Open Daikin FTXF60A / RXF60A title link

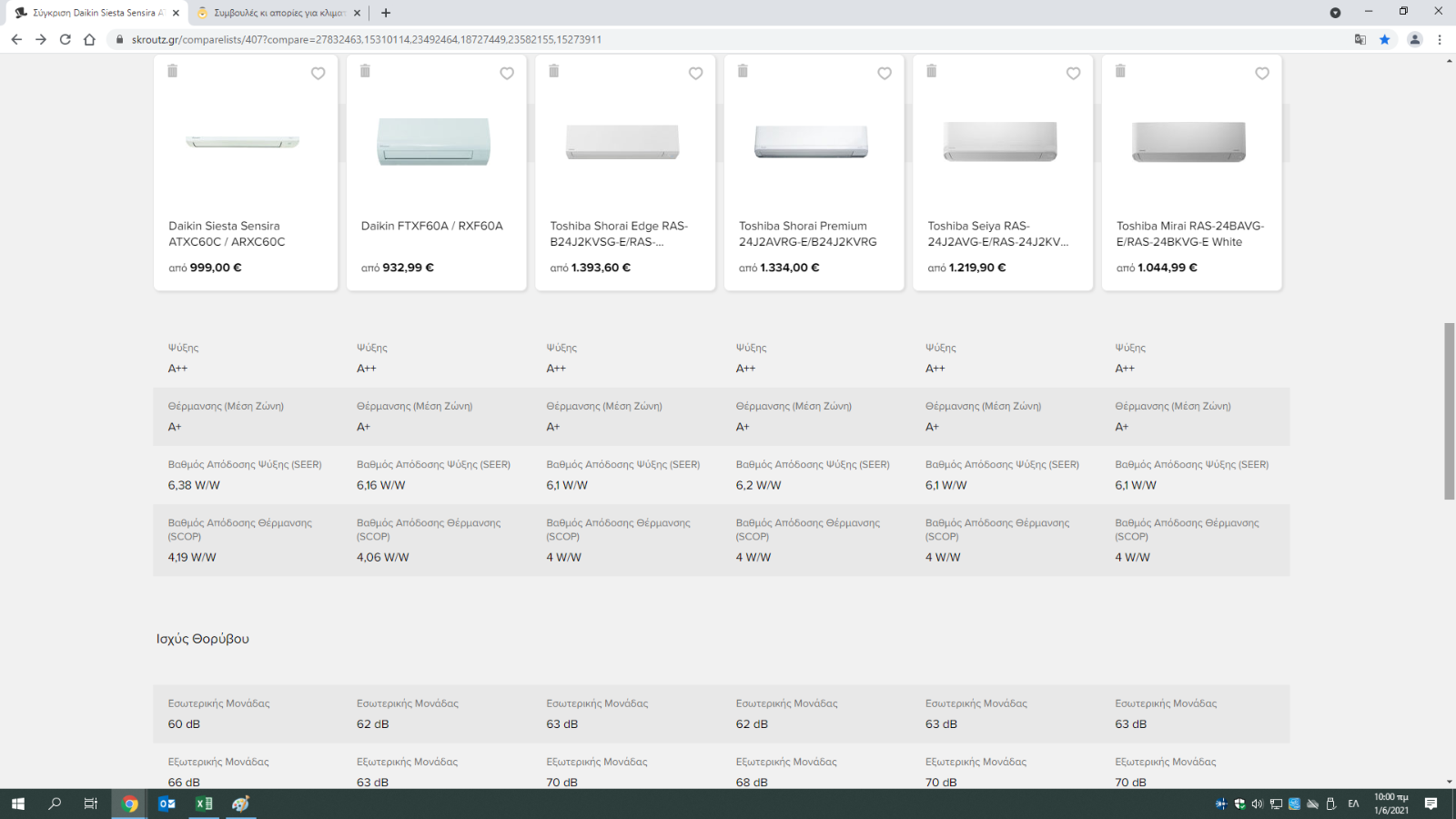click(432, 226)
